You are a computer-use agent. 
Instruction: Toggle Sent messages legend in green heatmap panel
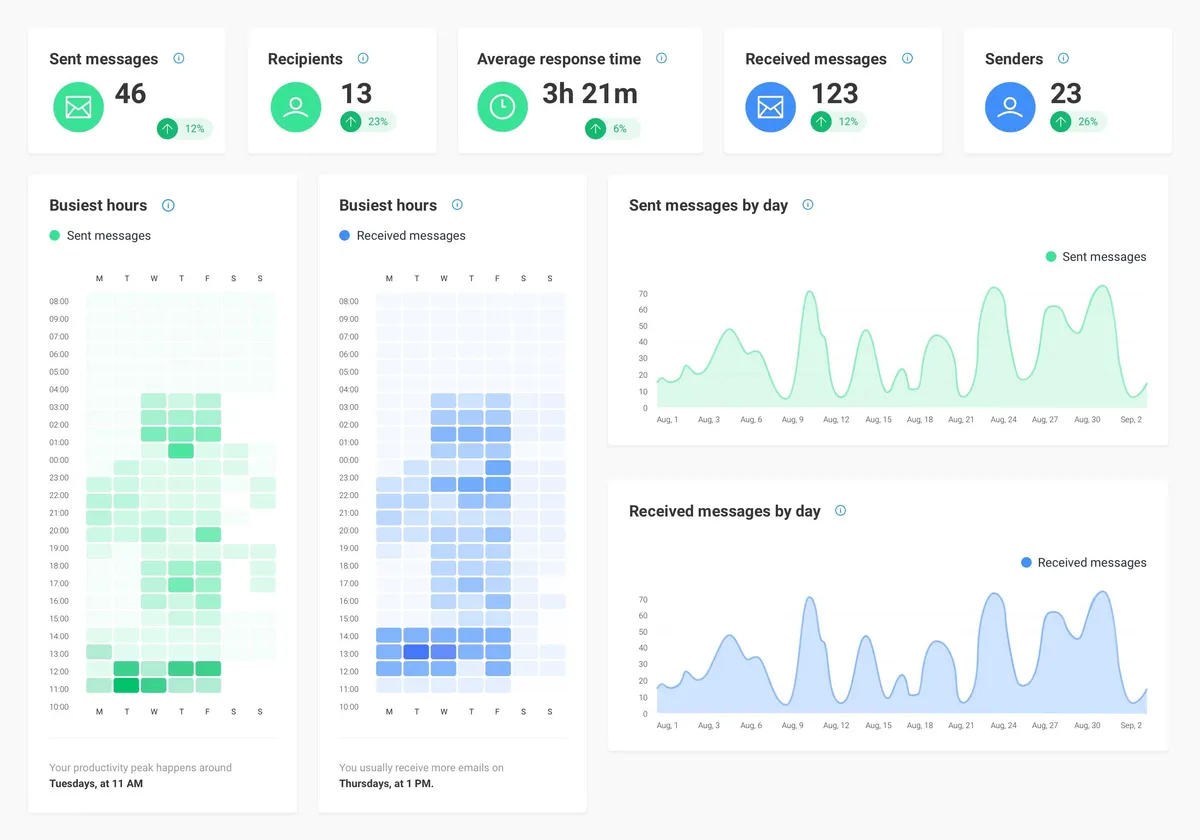point(100,236)
